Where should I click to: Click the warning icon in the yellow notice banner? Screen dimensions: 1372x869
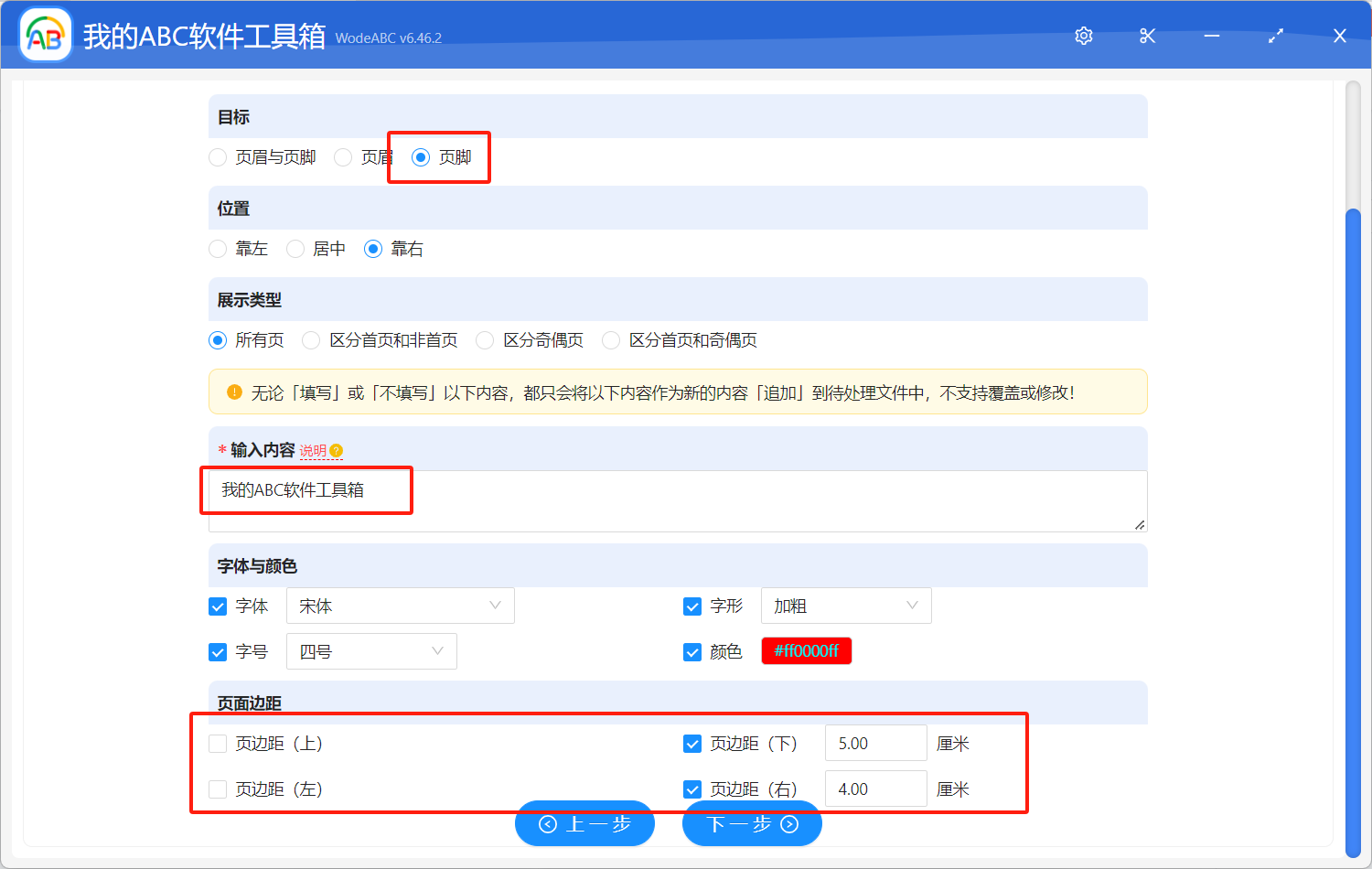point(232,392)
